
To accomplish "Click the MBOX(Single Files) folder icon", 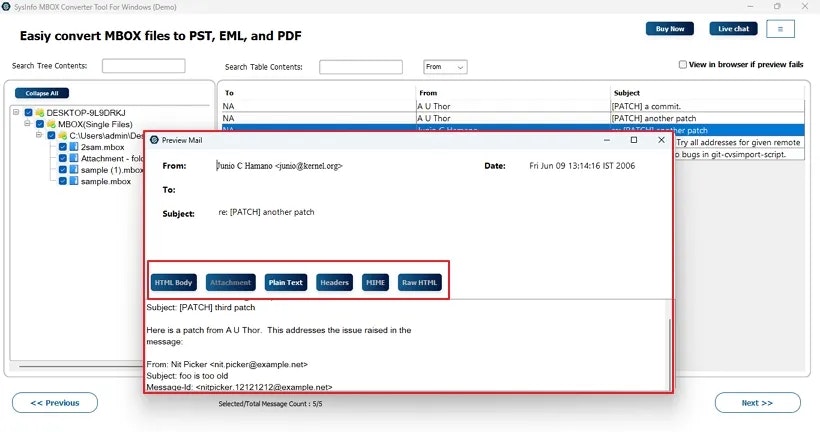I will pyautogui.click(x=51, y=124).
